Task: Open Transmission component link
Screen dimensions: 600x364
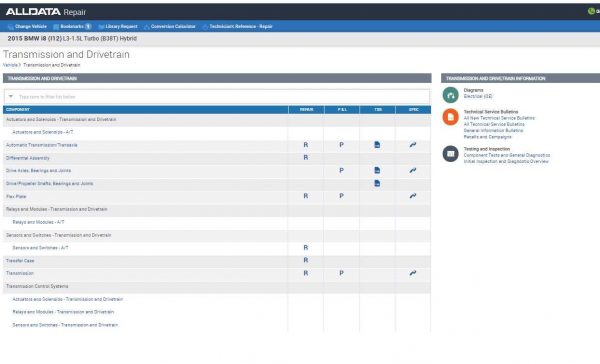Action: [20, 273]
